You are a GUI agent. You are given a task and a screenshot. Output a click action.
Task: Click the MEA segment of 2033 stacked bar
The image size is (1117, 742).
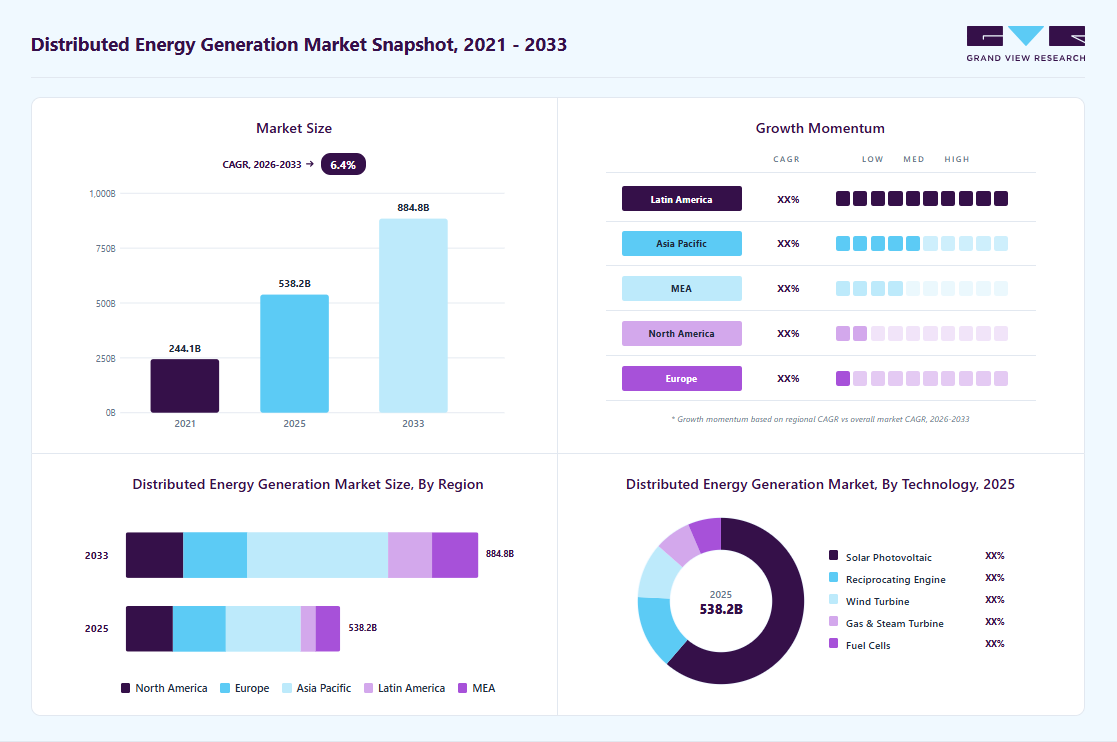(455, 555)
